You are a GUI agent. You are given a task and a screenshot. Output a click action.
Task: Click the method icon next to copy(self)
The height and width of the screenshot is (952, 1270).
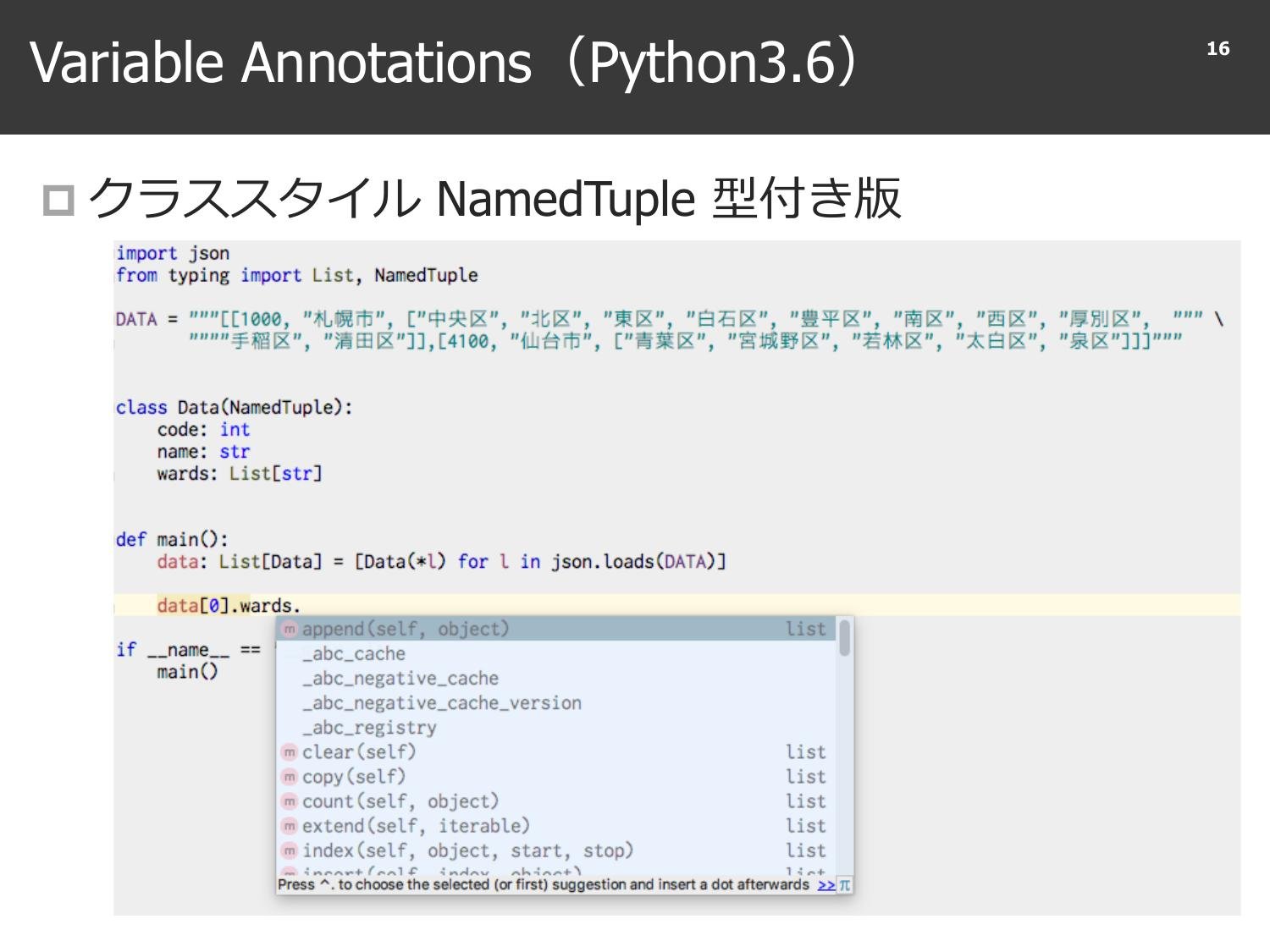tap(290, 776)
